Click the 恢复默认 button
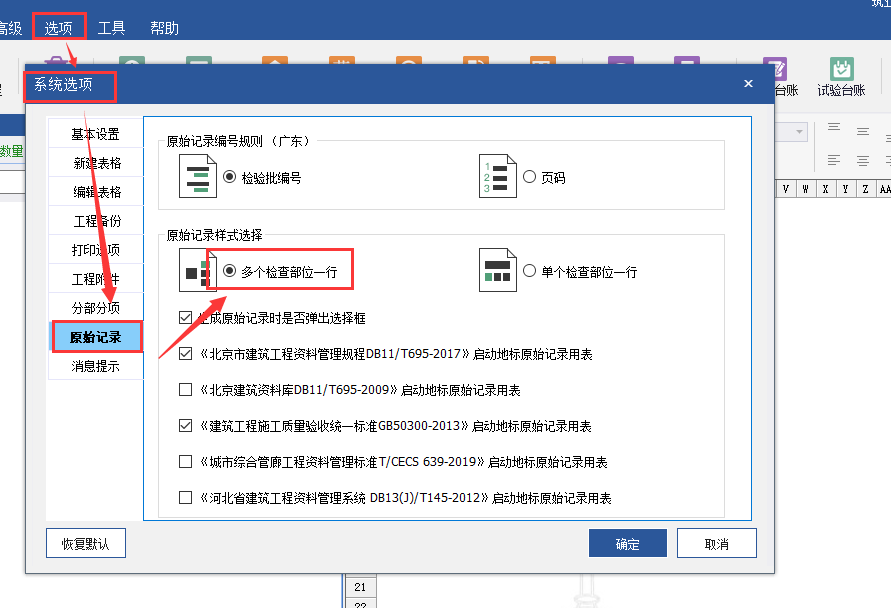The width and height of the screenshot is (891, 608). [x=92, y=544]
